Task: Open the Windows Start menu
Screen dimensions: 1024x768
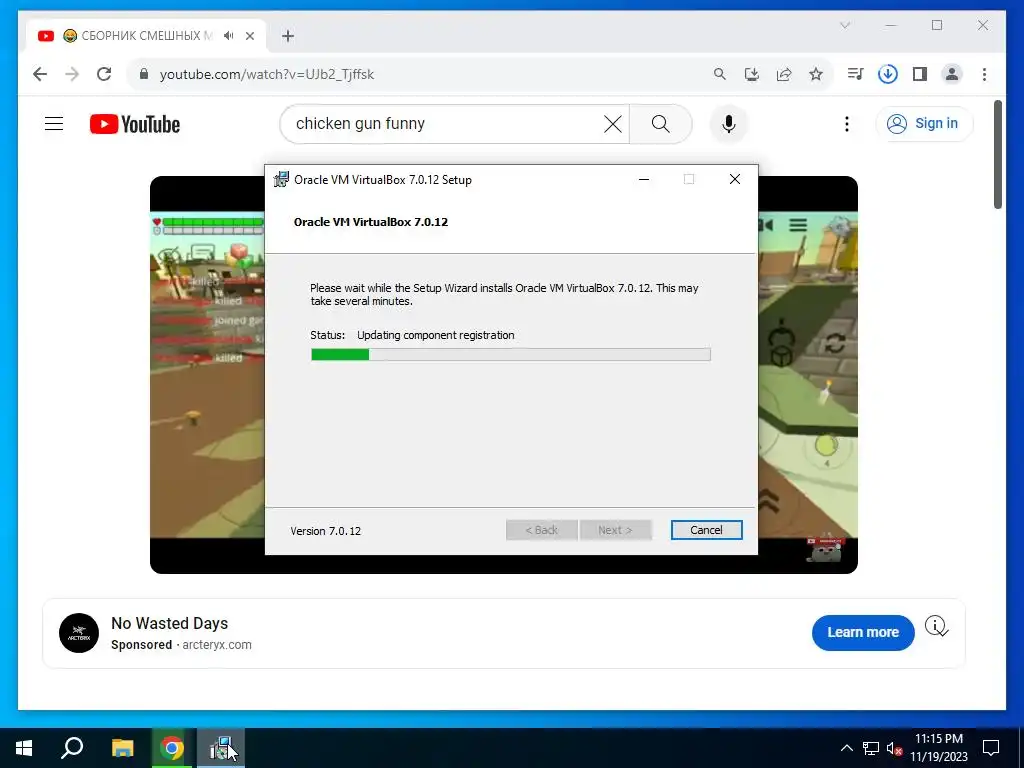Action: [24, 748]
